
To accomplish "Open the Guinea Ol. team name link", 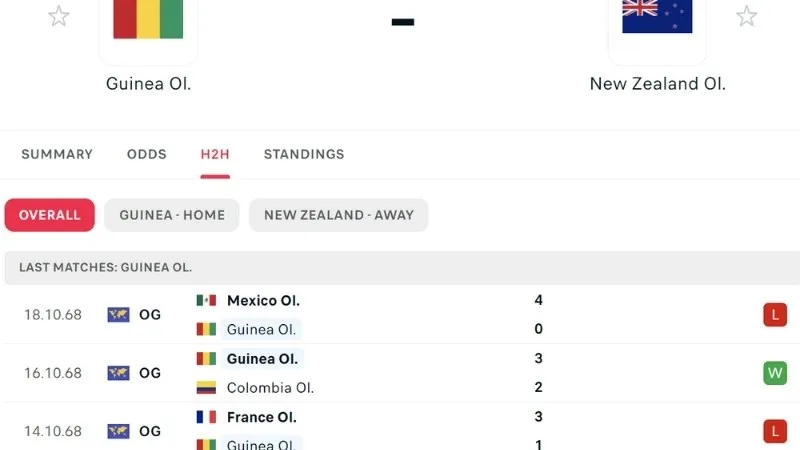I will pos(148,84).
